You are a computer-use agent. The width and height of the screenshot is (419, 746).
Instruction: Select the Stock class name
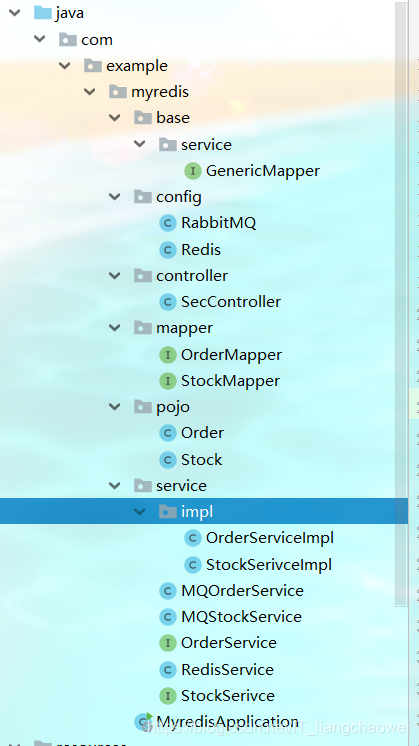tap(201, 460)
